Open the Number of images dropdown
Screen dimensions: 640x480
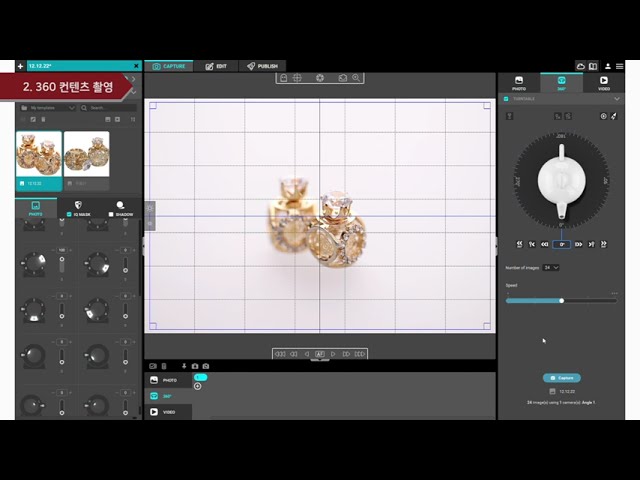tap(551, 268)
